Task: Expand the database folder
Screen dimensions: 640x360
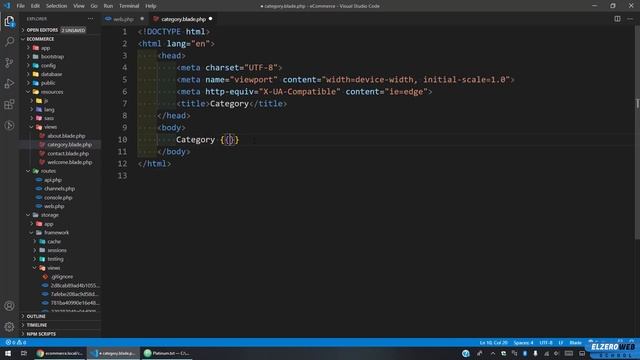Action: [60, 74]
